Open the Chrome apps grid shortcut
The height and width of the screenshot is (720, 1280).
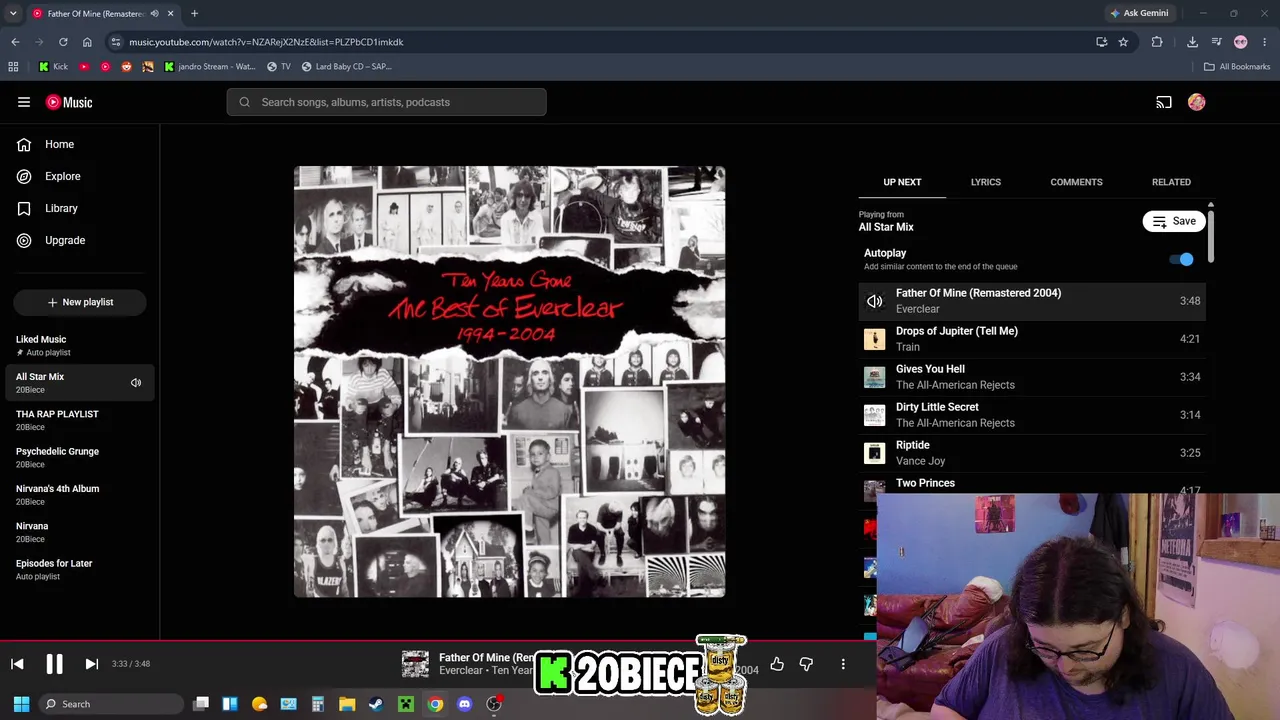(x=13, y=67)
